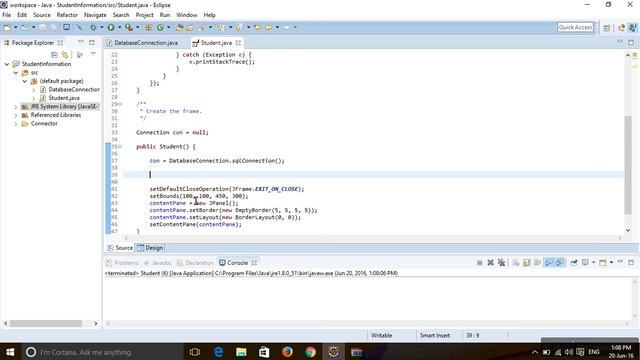Click the Package Explorer horizontal scrollbar
The image size is (640, 360).
pyautogui.click(x=46, y=323)
